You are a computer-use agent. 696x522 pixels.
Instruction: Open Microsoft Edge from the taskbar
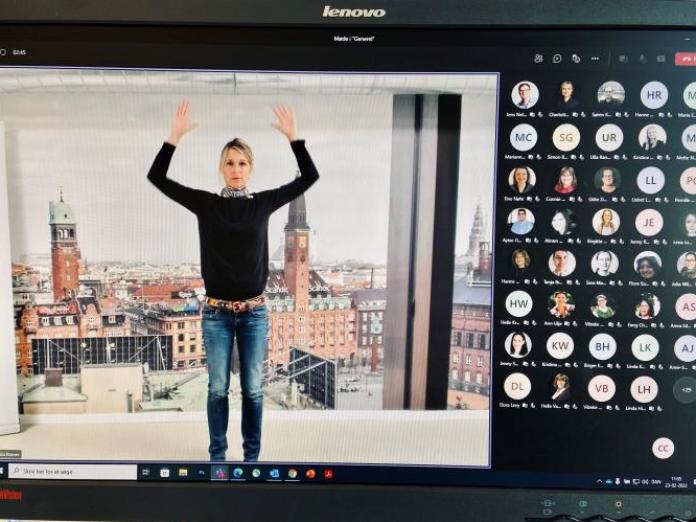[238, 474]
